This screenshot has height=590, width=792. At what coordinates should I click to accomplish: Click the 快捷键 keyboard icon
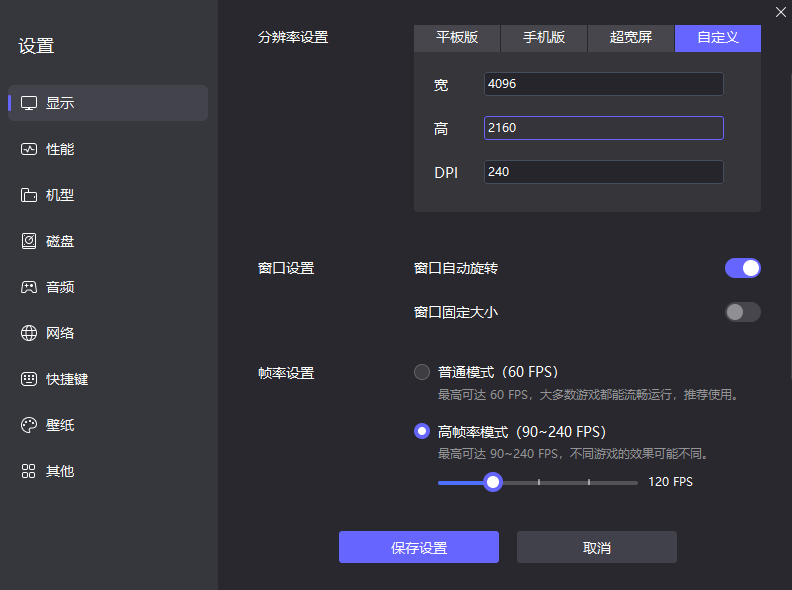click(x=29, y=379)
